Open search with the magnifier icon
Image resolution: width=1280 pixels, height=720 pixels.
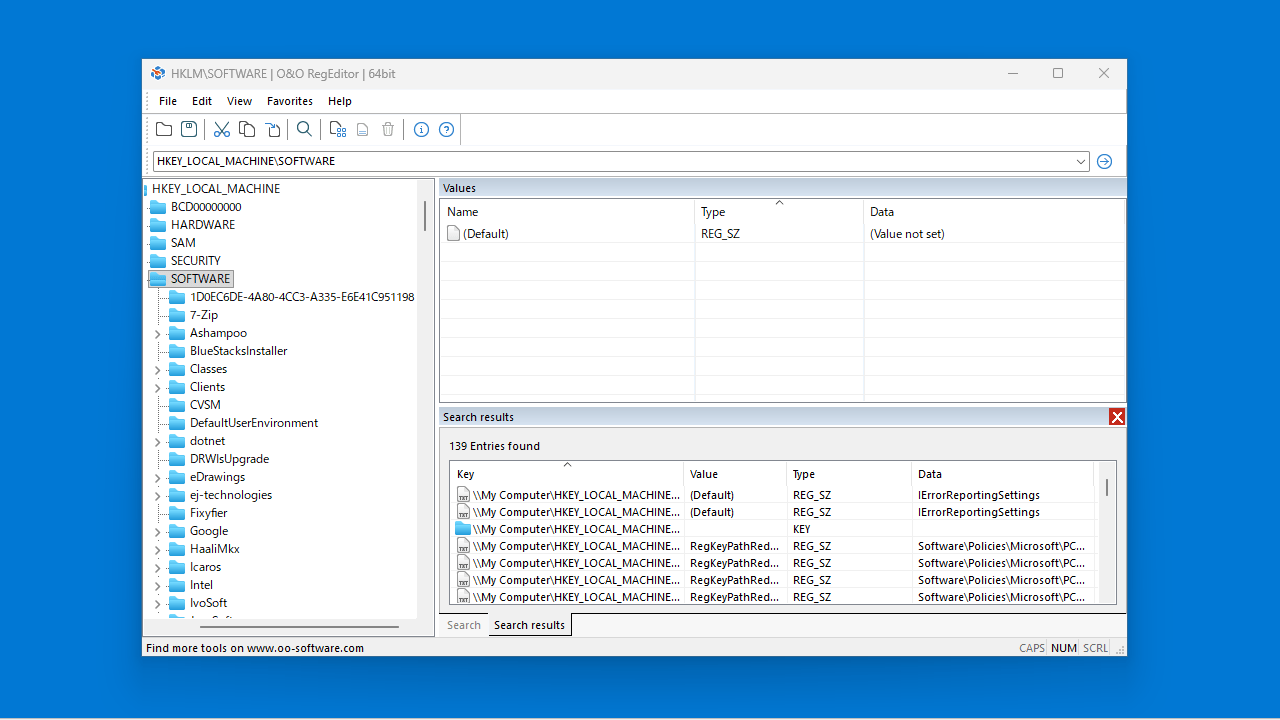click(305, 129)
